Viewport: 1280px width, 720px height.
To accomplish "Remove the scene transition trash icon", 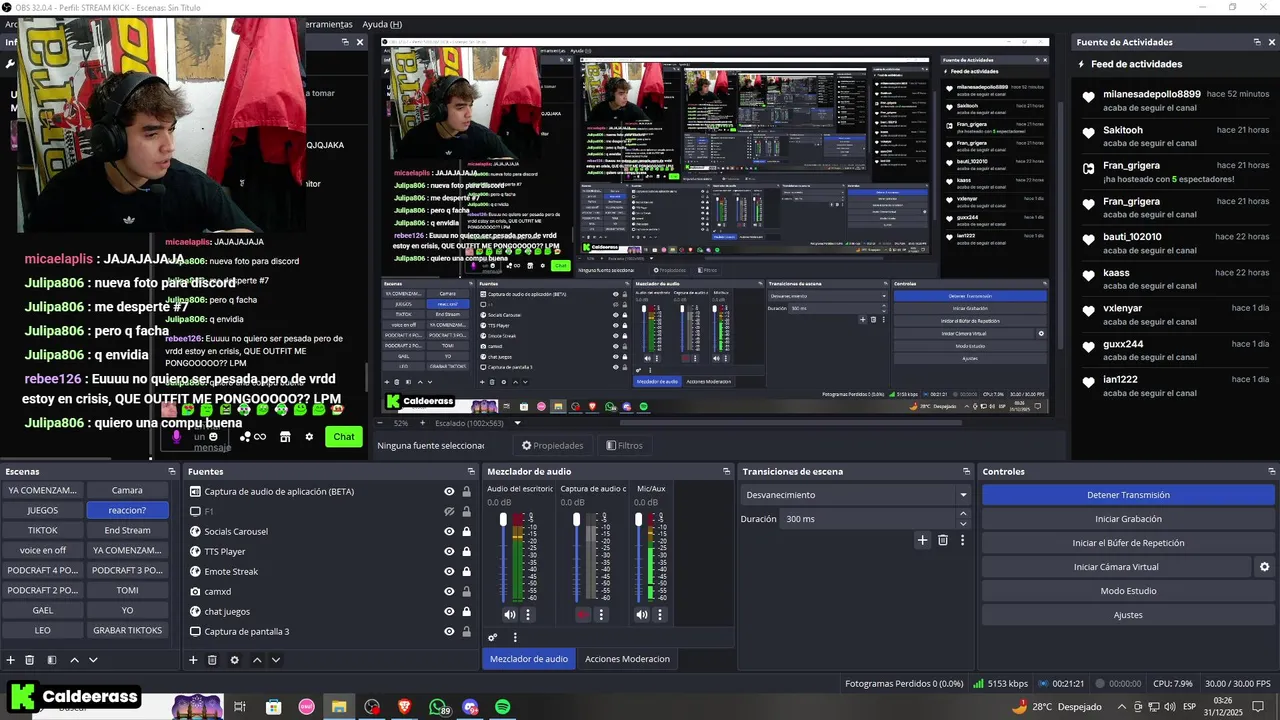I will pos(943,540).
